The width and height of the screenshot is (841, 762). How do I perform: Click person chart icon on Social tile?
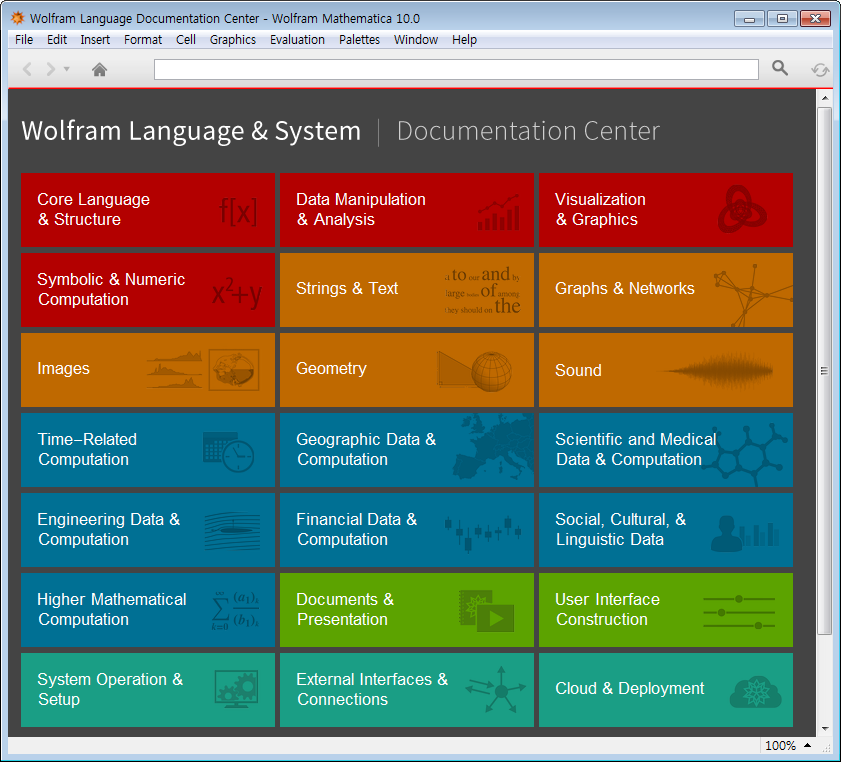tap(745, 534)
